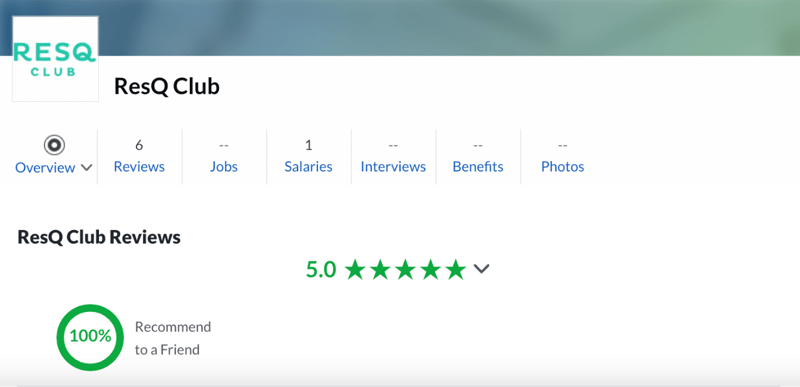Open the Overview tab

45,167
